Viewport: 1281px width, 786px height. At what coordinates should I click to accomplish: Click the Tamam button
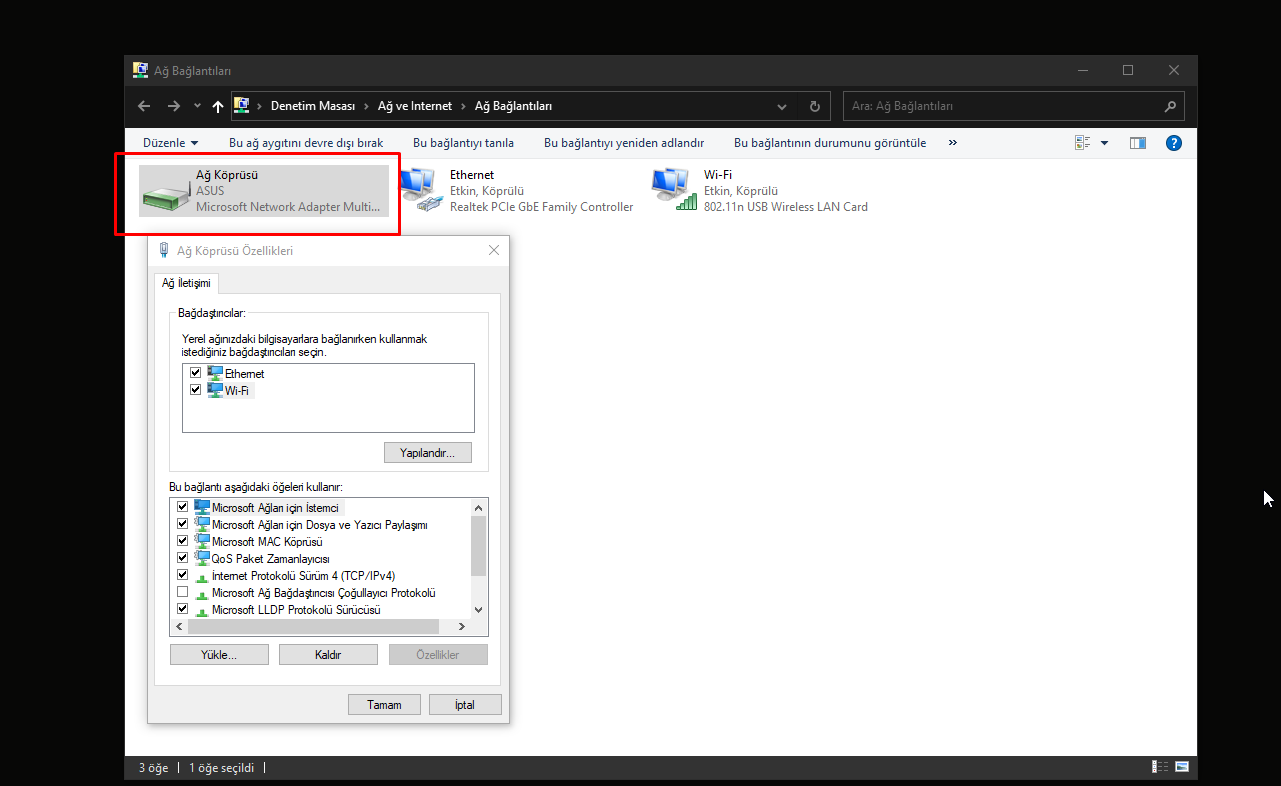[x=384, y=705]
